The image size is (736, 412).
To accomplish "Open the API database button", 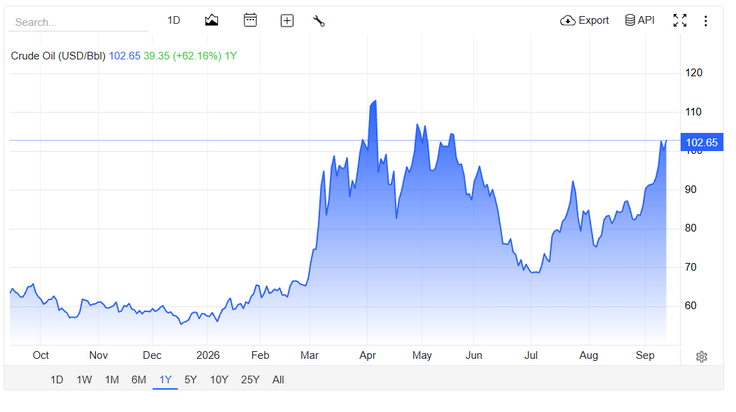I will (x=639, y=20).
